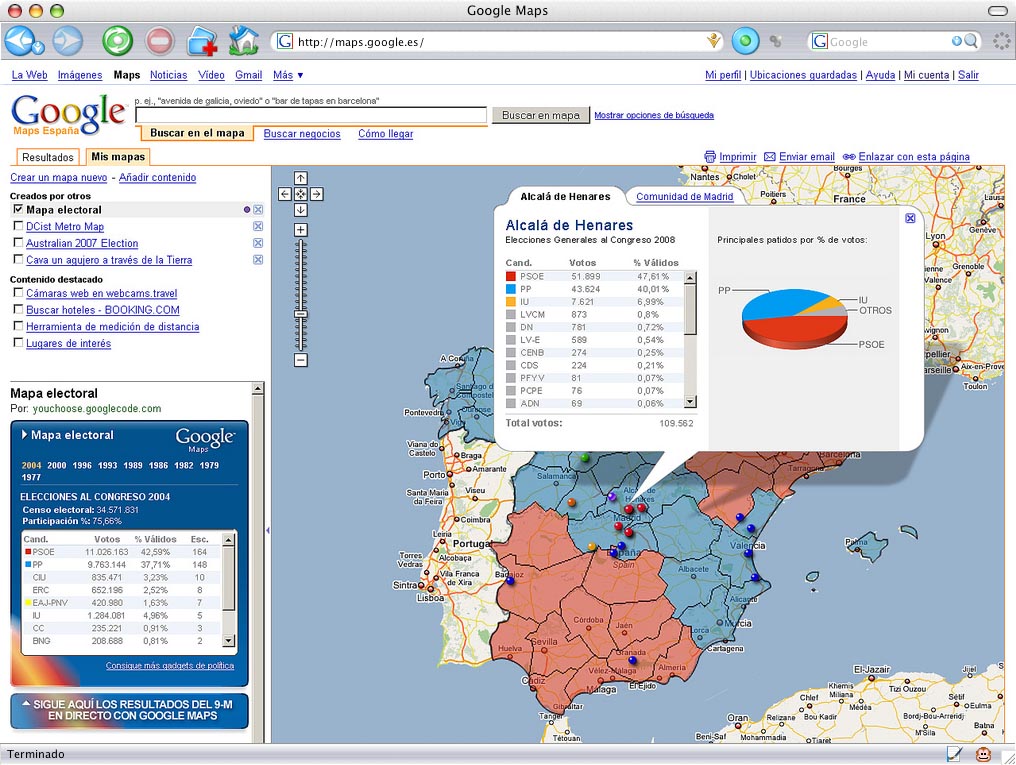Select the 2000 election year
Image resolution: width=1016 pixels, height=765 pixels.
click(x=56, y=465)
